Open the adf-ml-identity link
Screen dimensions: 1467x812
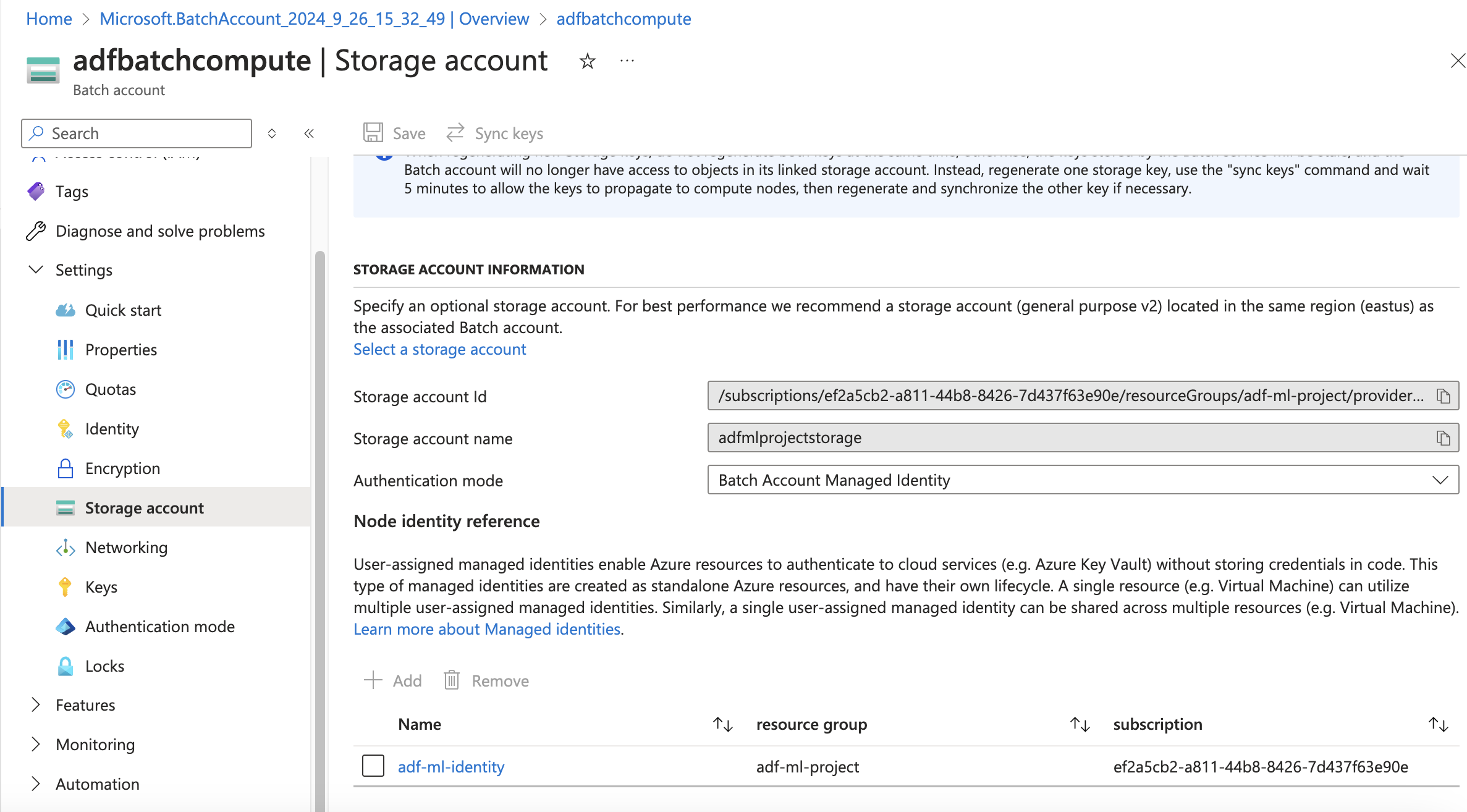[x=451, y=767]
